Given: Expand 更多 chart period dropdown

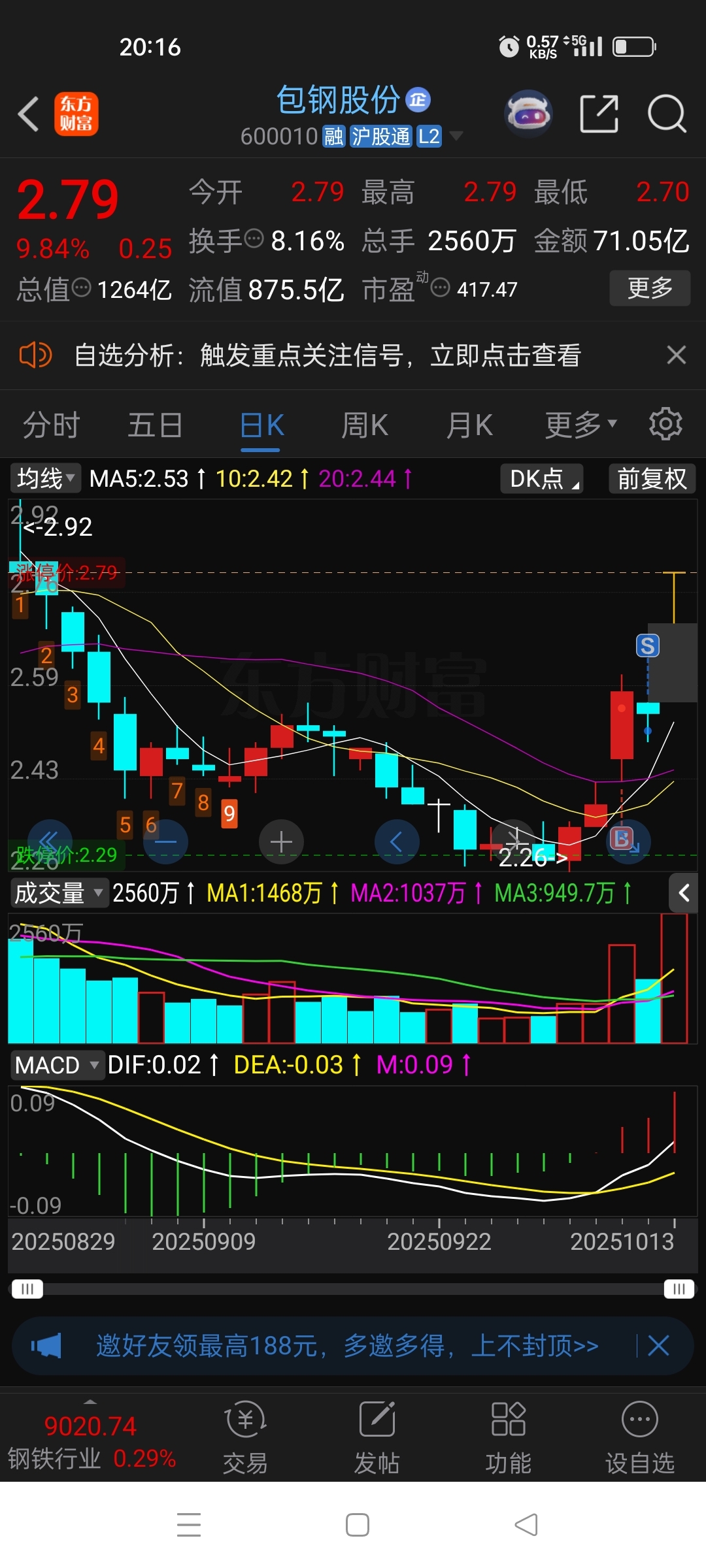Looking at the screenshot, I should (580, 425).
